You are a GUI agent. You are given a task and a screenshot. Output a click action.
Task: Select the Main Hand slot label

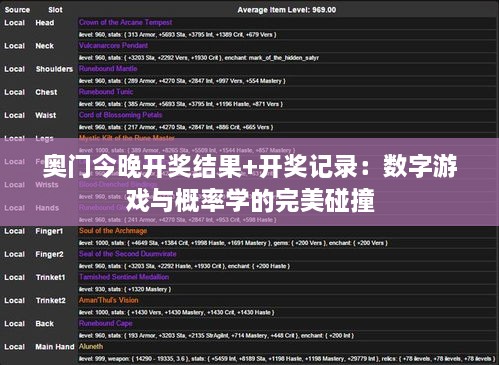(x=55, y=347)
